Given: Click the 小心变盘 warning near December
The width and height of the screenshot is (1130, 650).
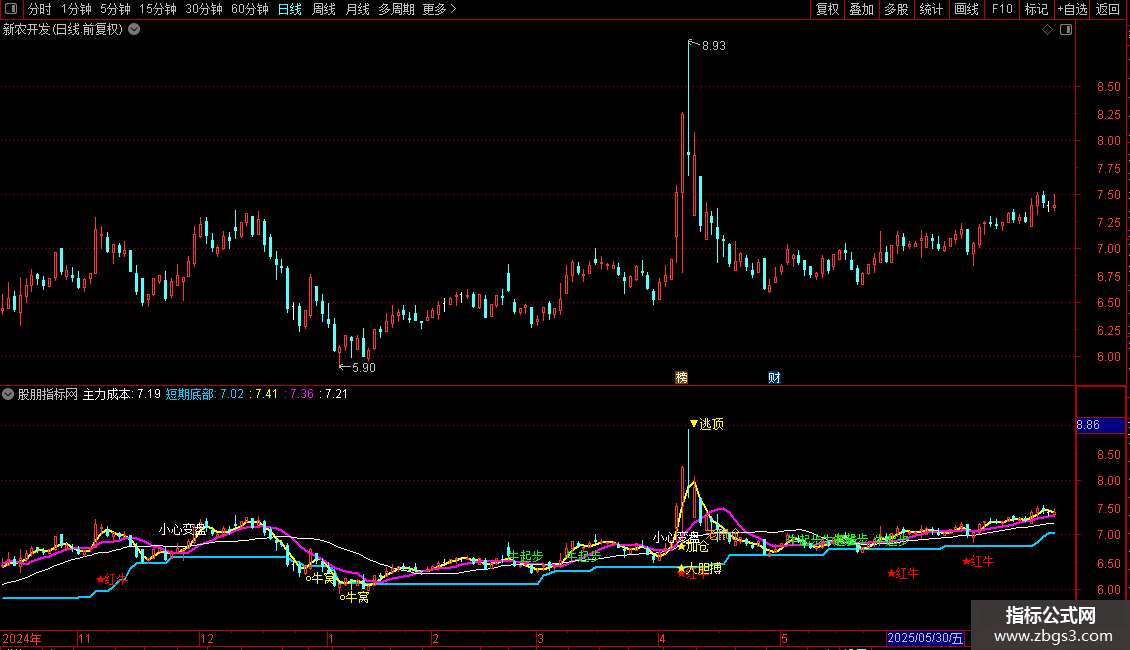Looking at the screenshot, I should point(182,530).
